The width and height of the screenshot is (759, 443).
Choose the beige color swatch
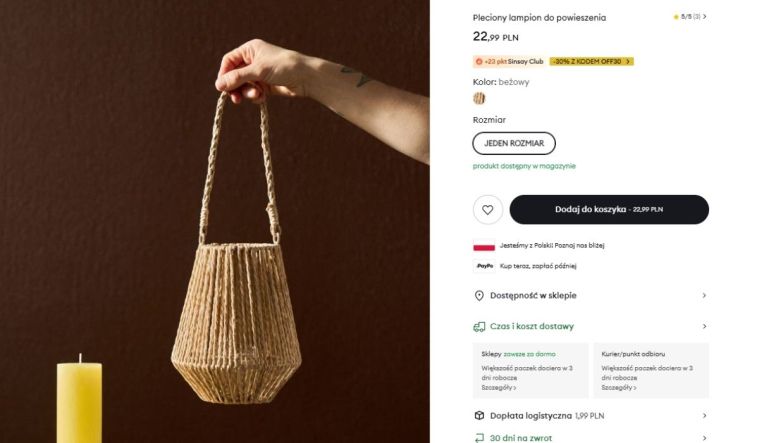click(x=479, y=98)
